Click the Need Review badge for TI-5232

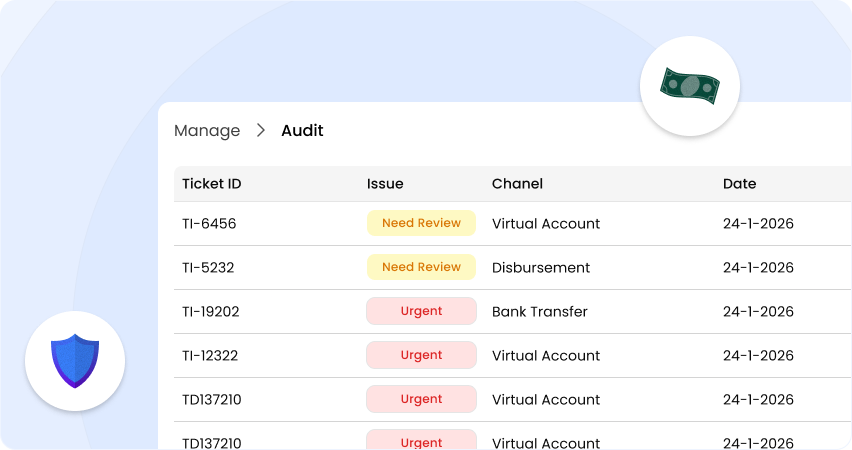click(x=421, y=267)
